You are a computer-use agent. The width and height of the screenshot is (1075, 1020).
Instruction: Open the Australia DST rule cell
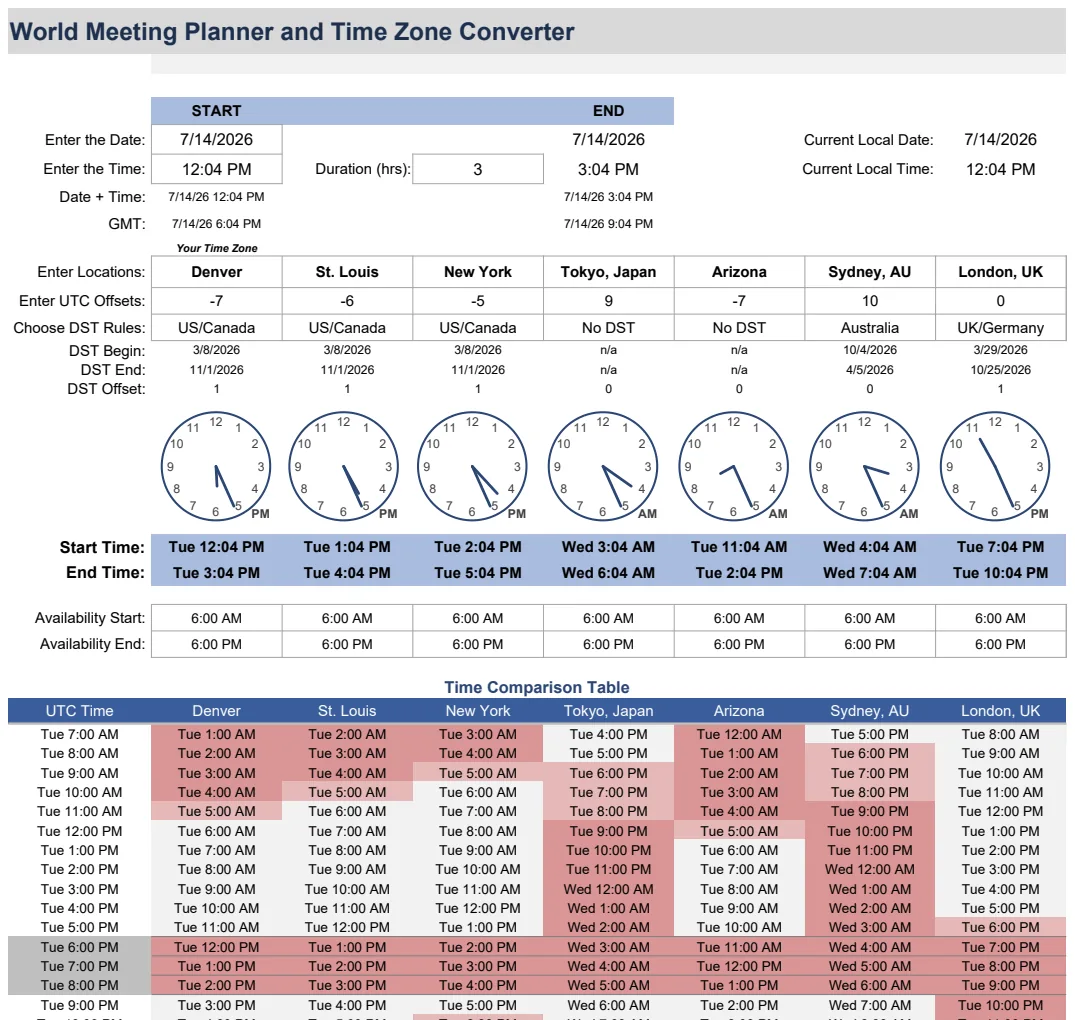[869, 328]
